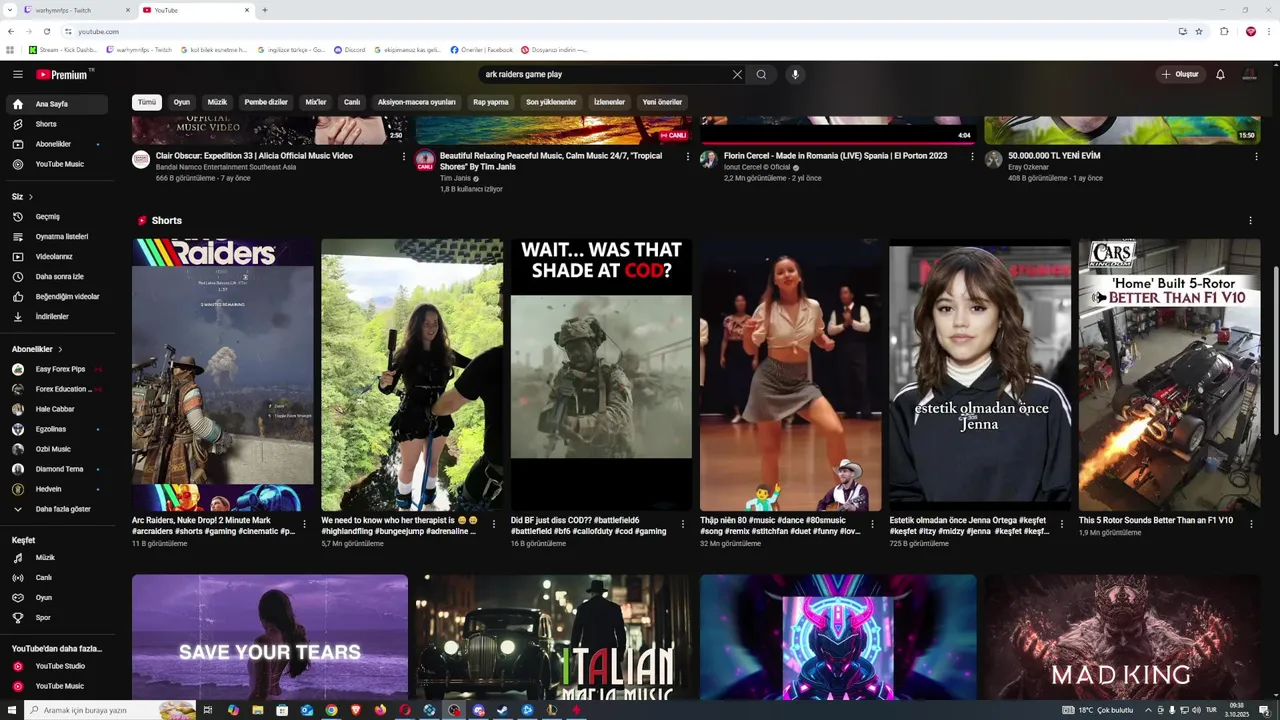This screenshot has width=1280, height=720.
Task: Click the magnifier search button
Action: 761,74
